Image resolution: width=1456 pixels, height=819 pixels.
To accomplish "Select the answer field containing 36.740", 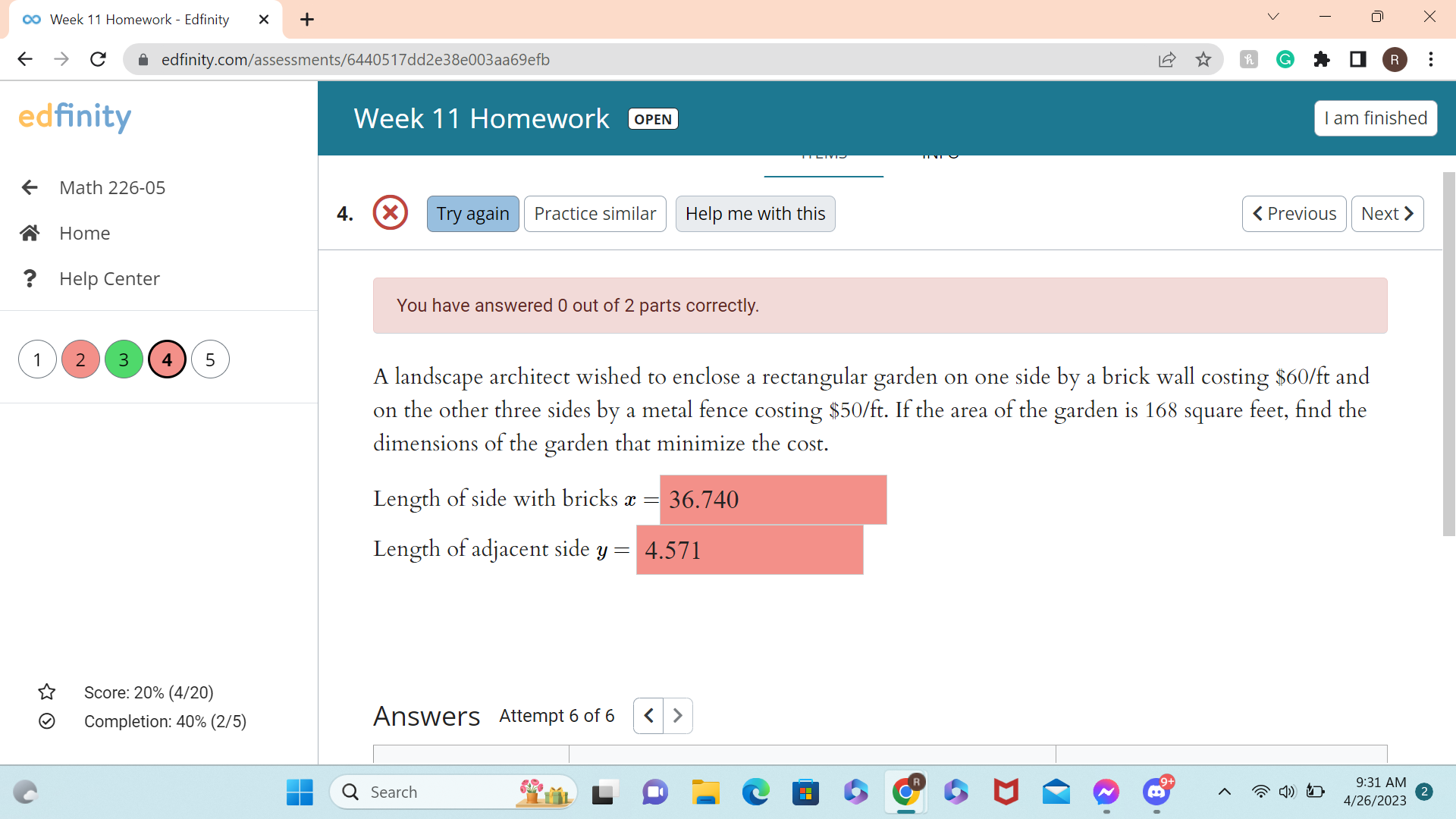I will 773,500.
